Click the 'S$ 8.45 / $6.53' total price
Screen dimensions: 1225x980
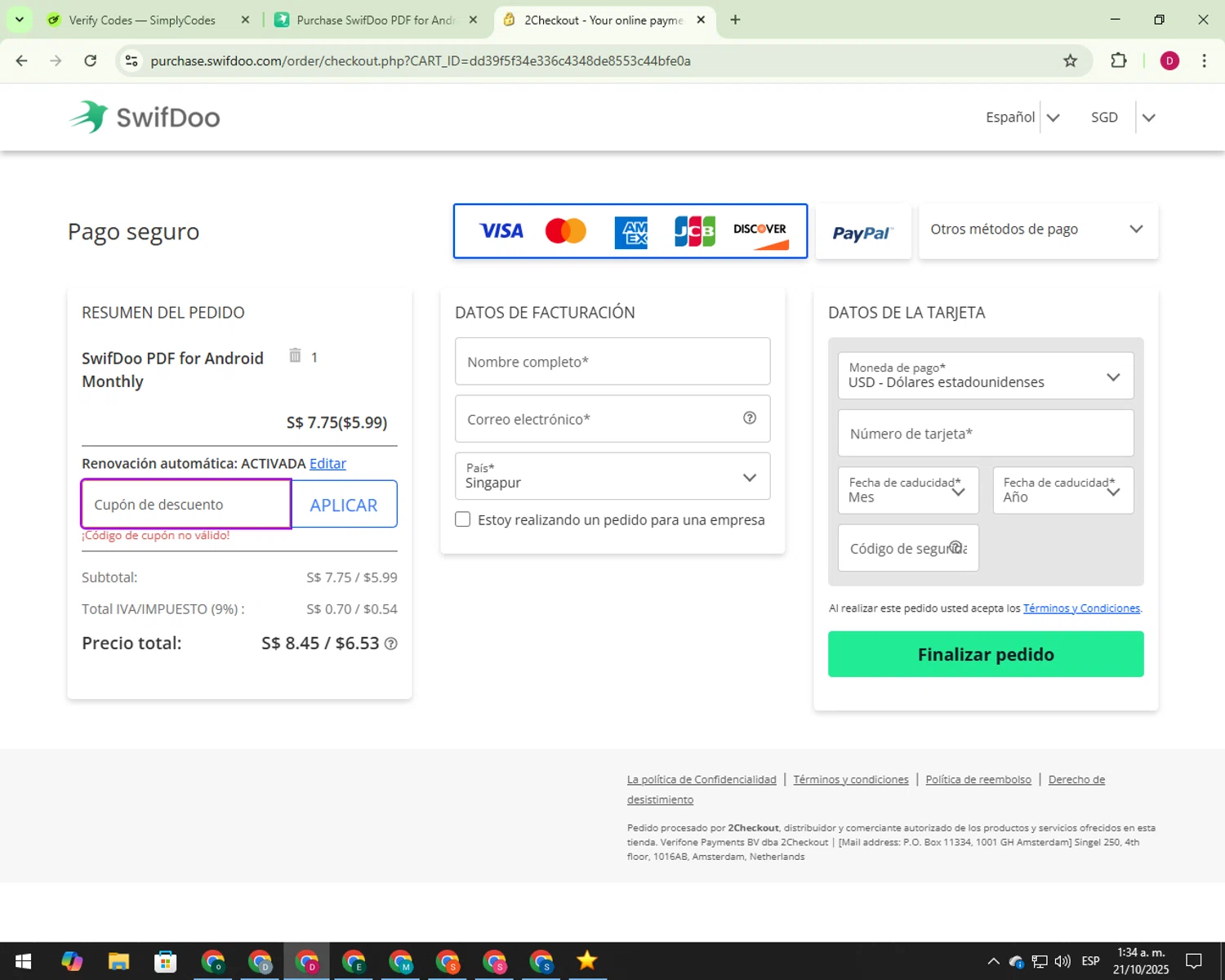[x=320, y=644]
